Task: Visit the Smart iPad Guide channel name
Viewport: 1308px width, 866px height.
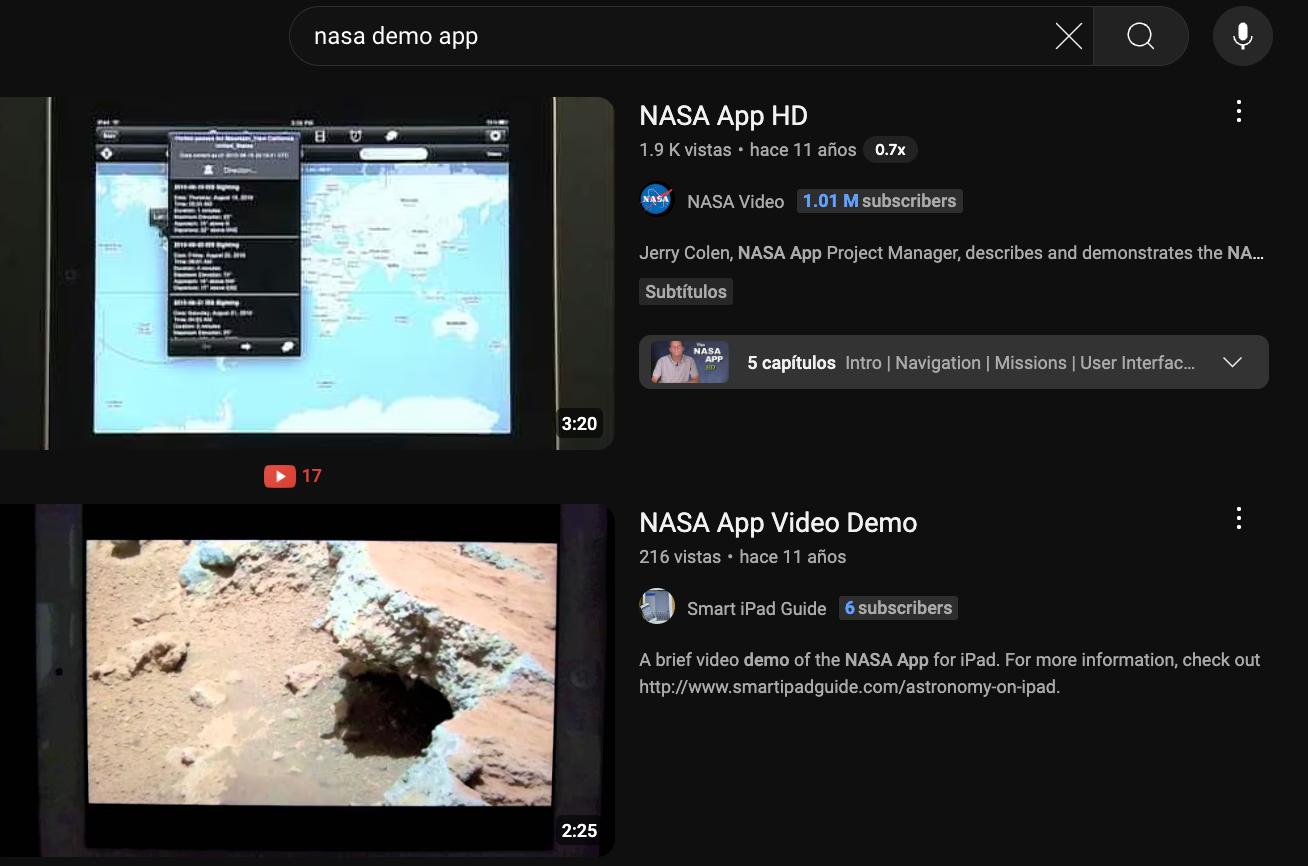Action: (756, 608)
